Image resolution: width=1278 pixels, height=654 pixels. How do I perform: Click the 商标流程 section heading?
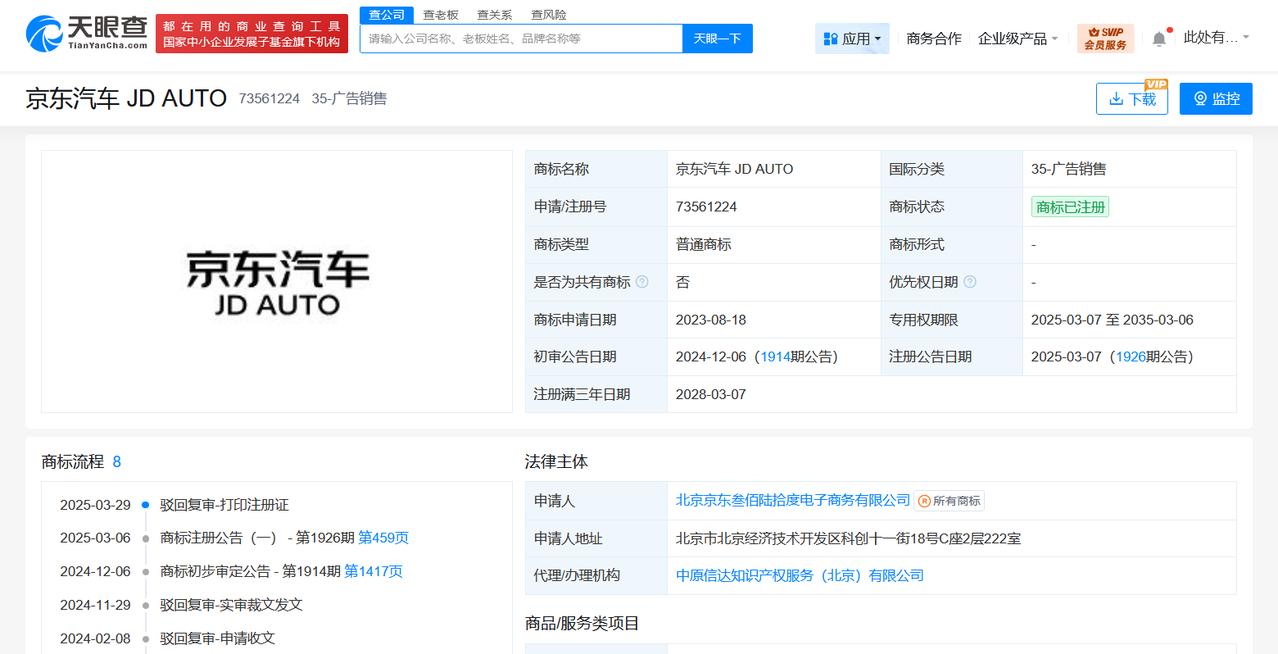(x=72, y=462)
